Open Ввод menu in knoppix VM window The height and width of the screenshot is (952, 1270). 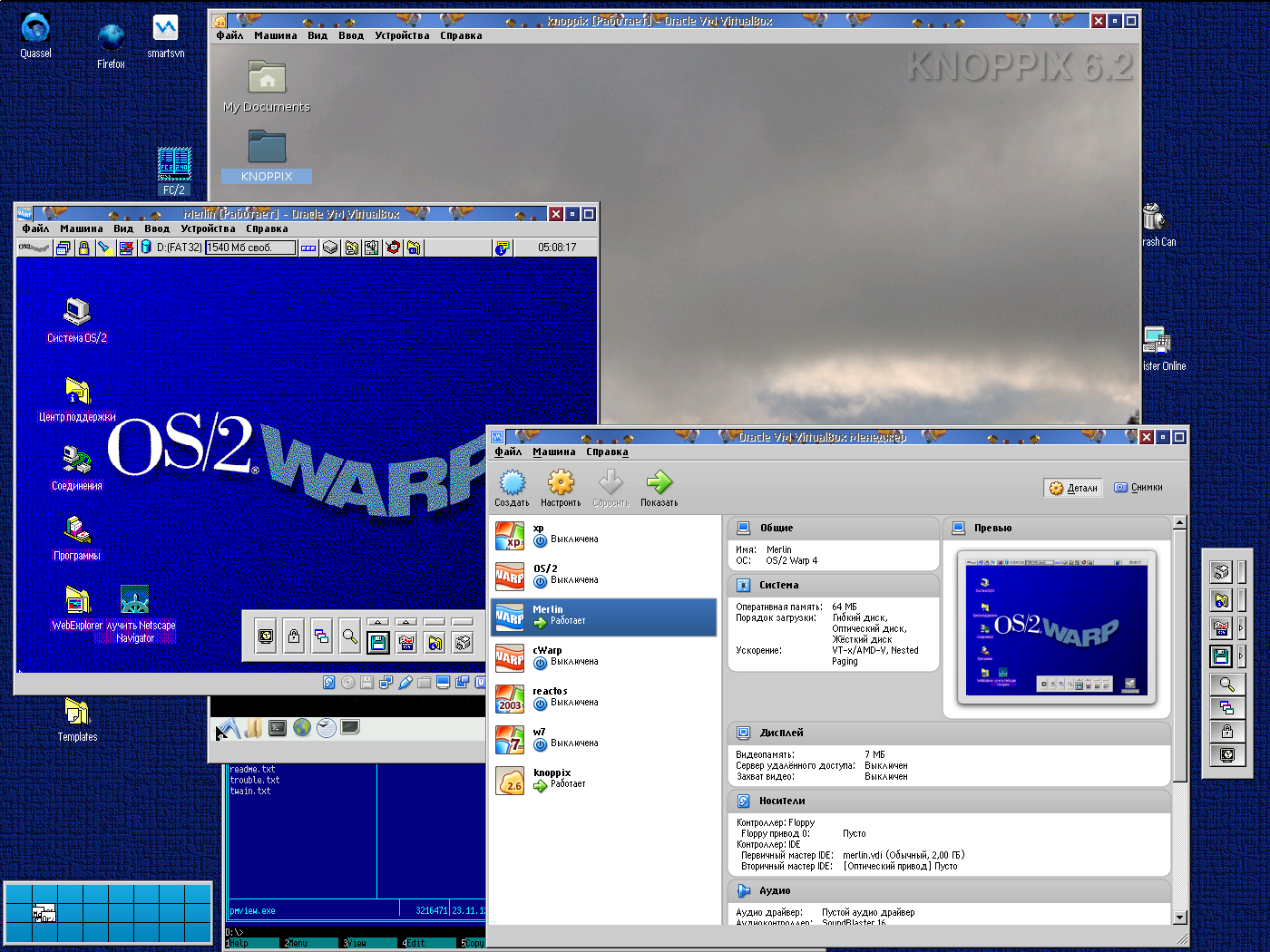point(351,35)
